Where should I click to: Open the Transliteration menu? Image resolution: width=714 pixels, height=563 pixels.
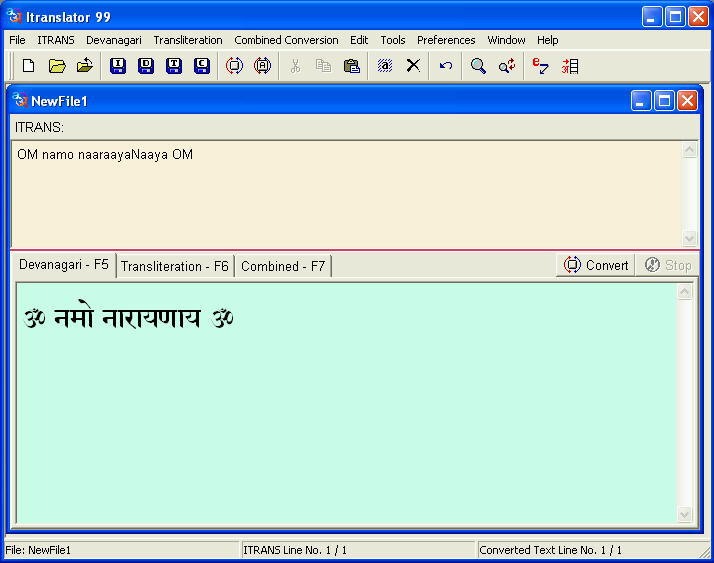188,40
